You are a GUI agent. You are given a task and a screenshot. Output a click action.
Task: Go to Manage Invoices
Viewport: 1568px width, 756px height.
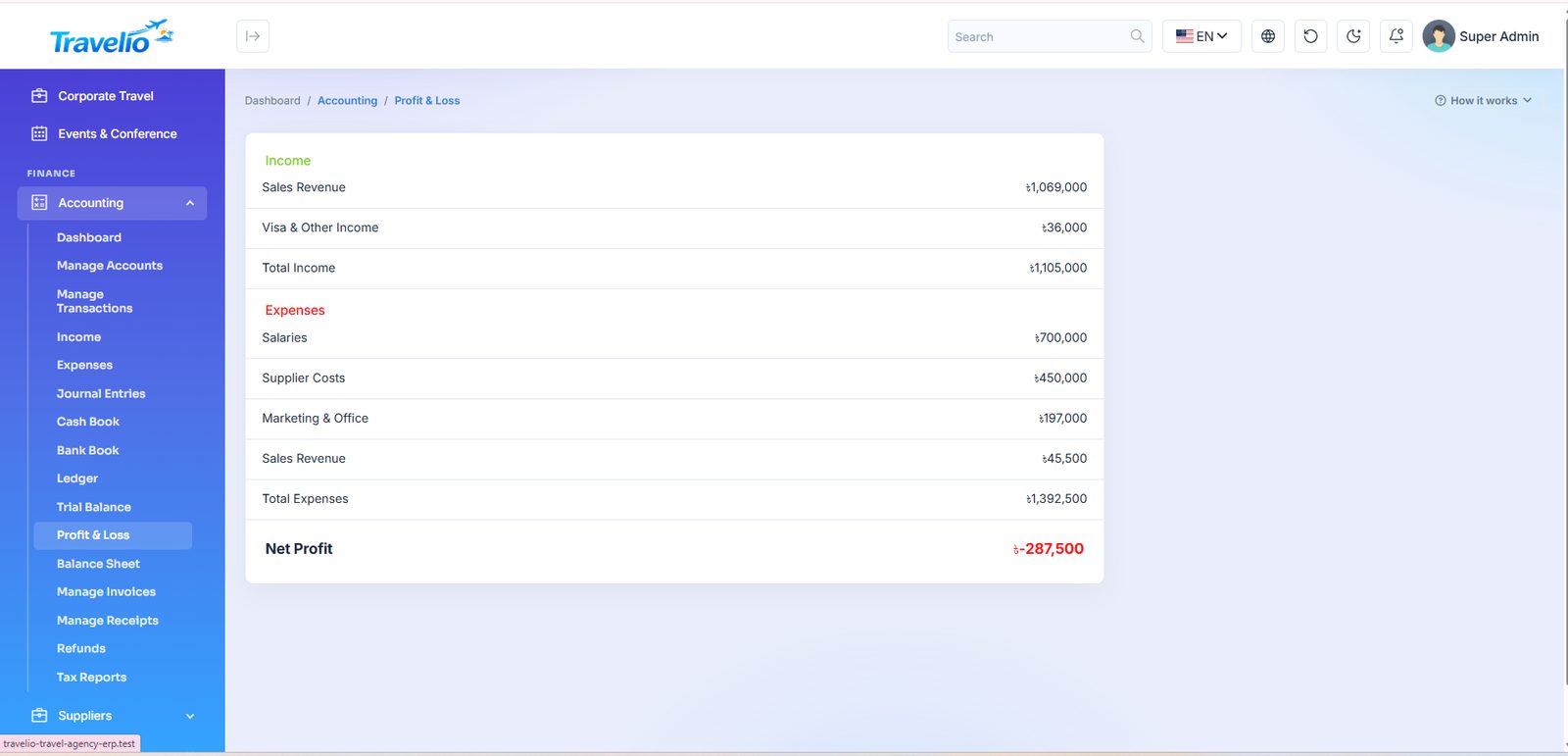[106, 592]
